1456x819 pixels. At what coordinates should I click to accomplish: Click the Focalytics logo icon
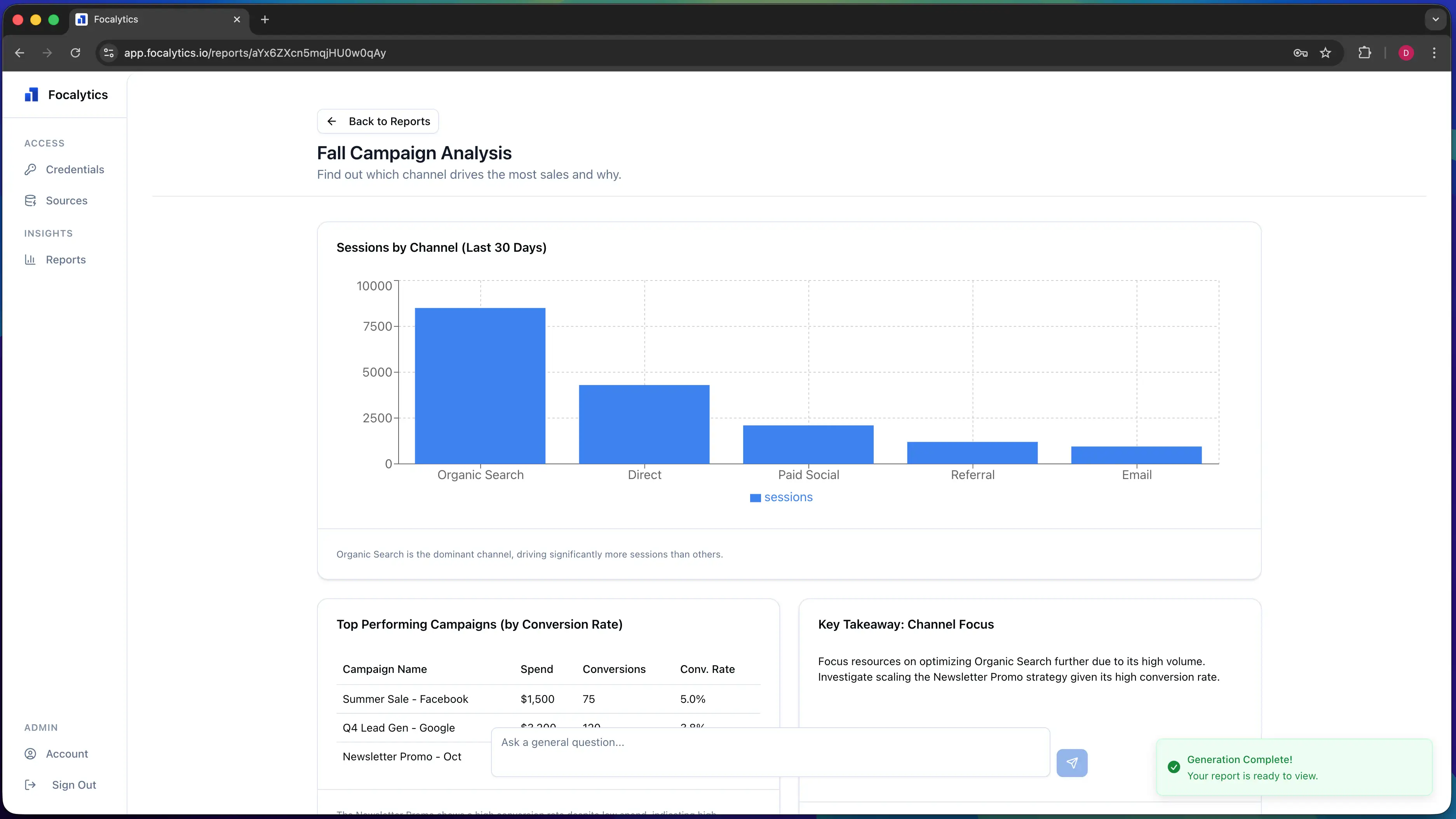(x=31, y=94)
